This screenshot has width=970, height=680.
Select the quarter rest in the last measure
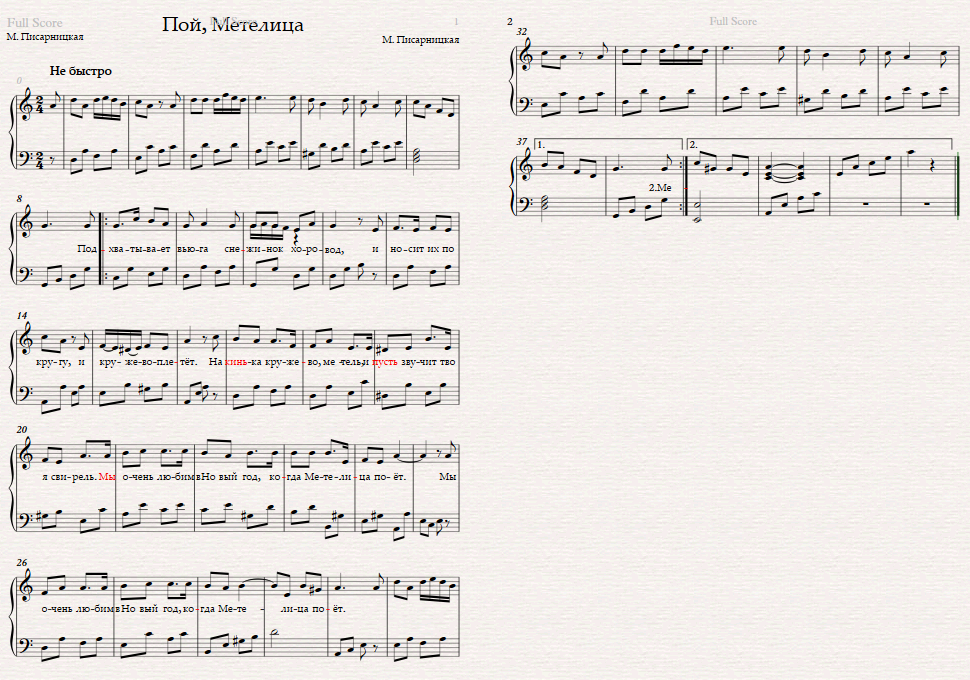coord(932,167)
